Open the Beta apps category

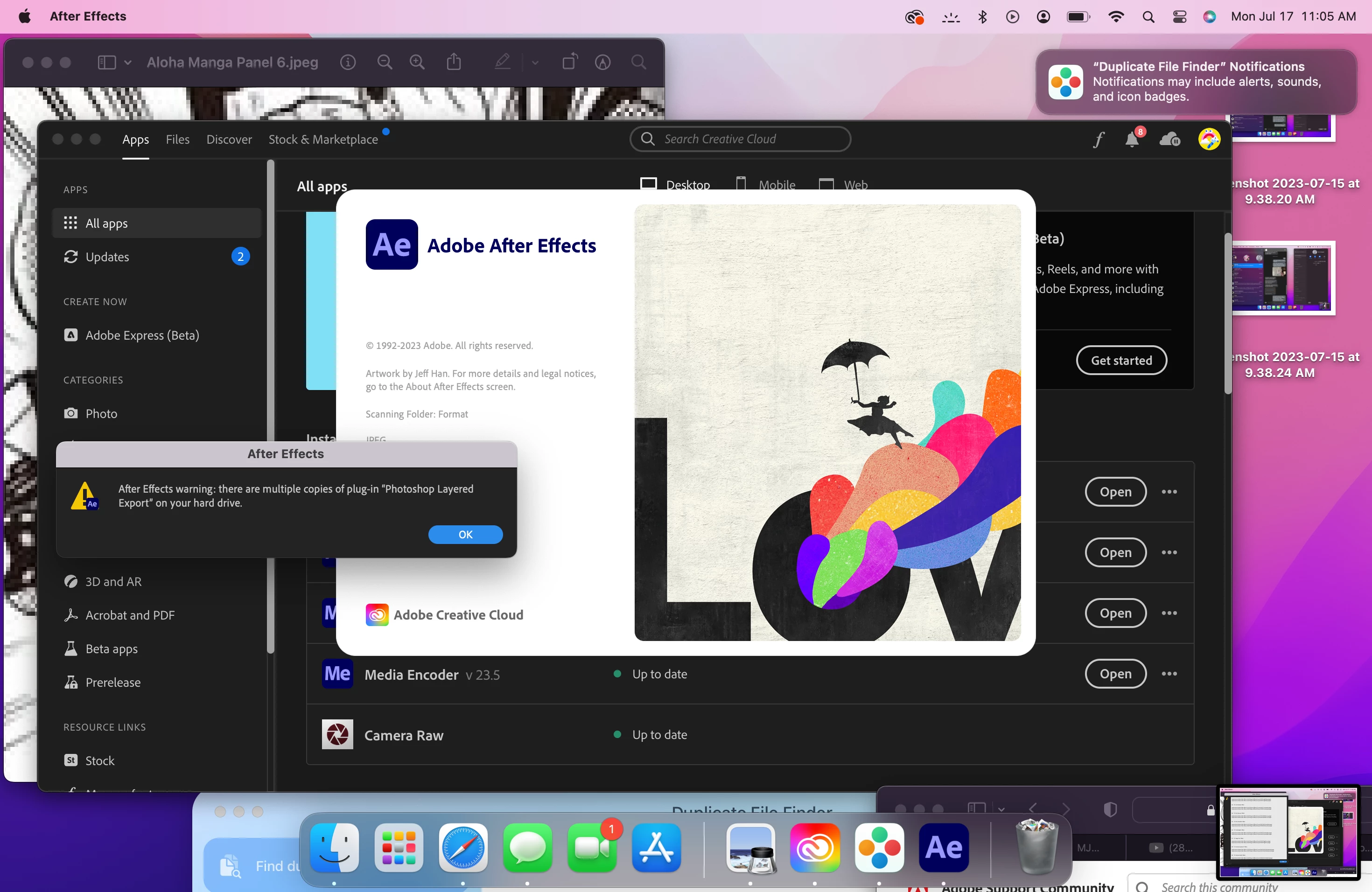click(111, 648)
